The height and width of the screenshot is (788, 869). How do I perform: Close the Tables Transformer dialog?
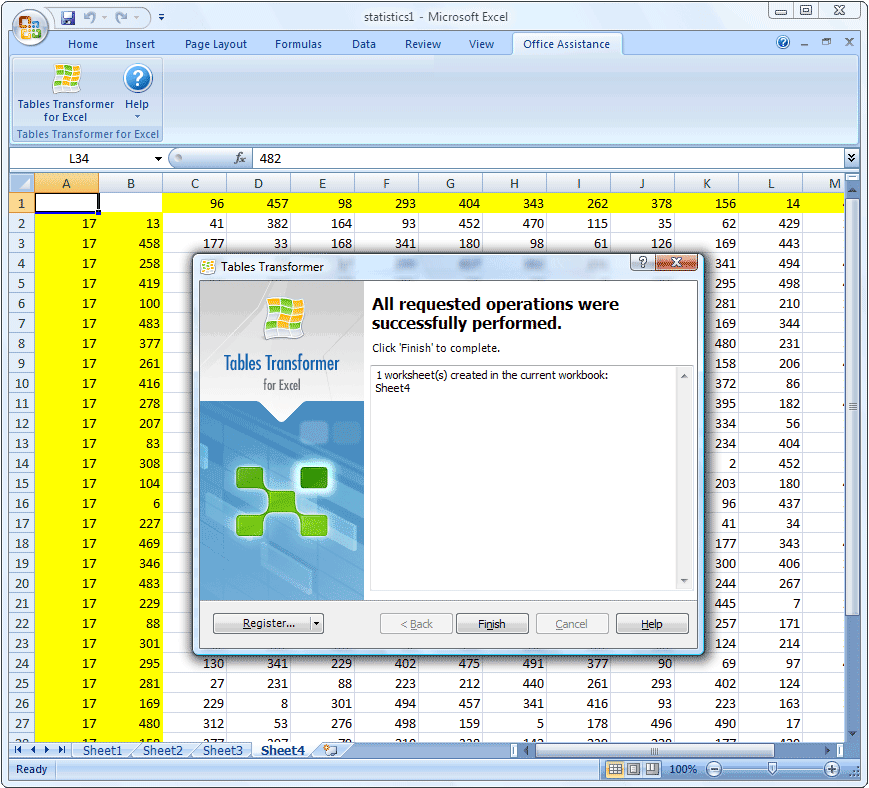tap(676, 262)
